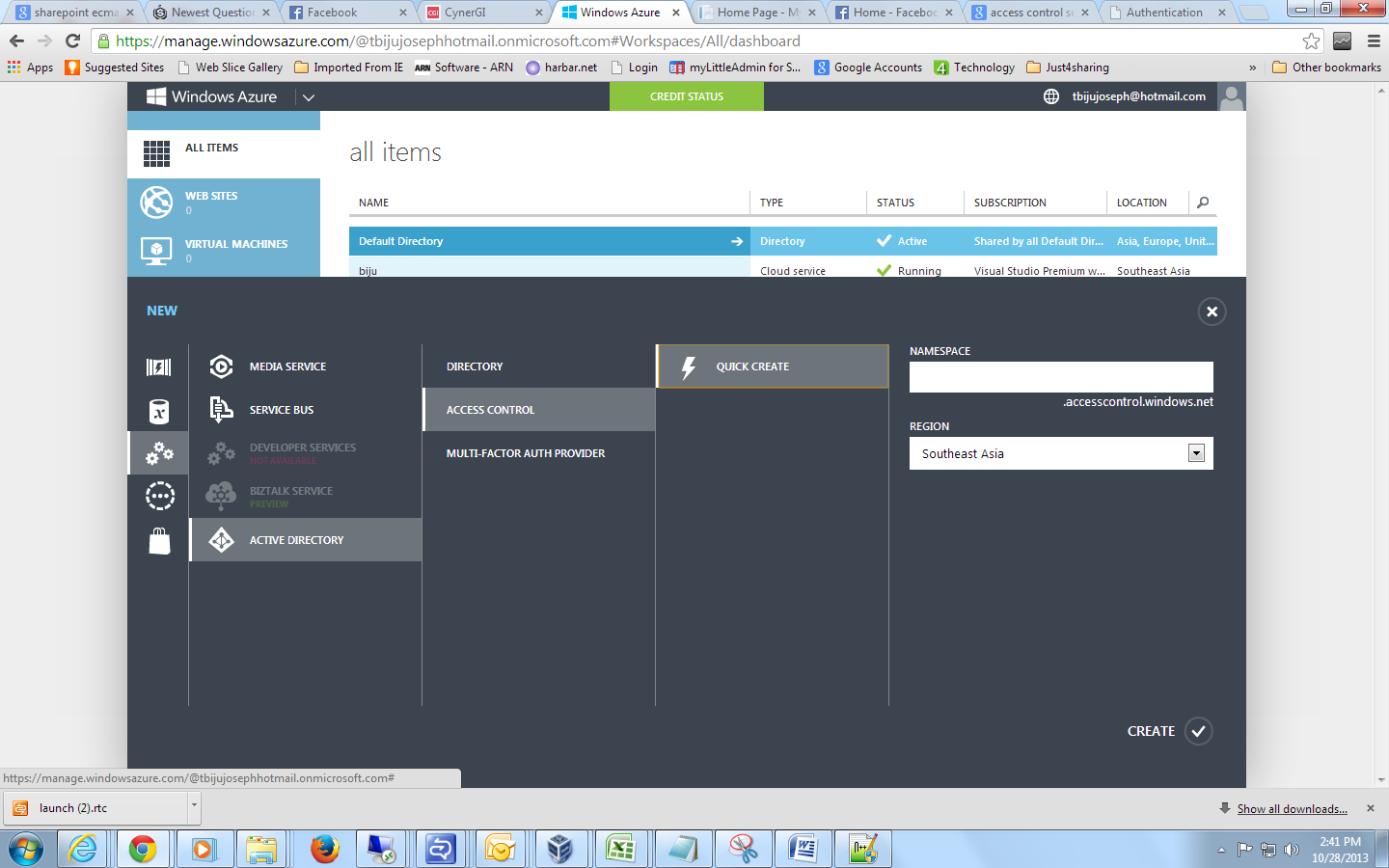Reload the current page

pyautogui.click(x=72, y=41)
